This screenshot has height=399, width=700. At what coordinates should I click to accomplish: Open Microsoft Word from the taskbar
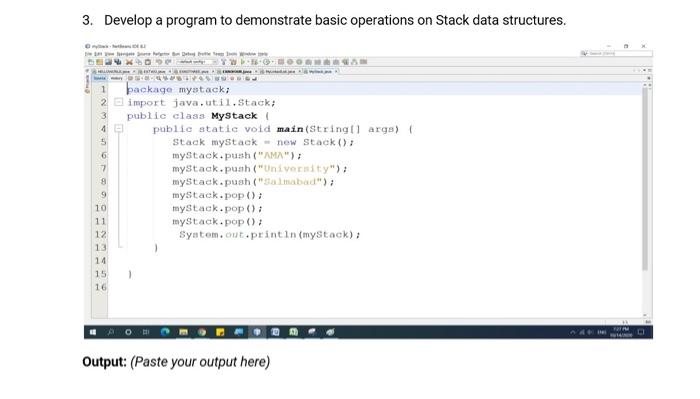[x=275, y=332]
